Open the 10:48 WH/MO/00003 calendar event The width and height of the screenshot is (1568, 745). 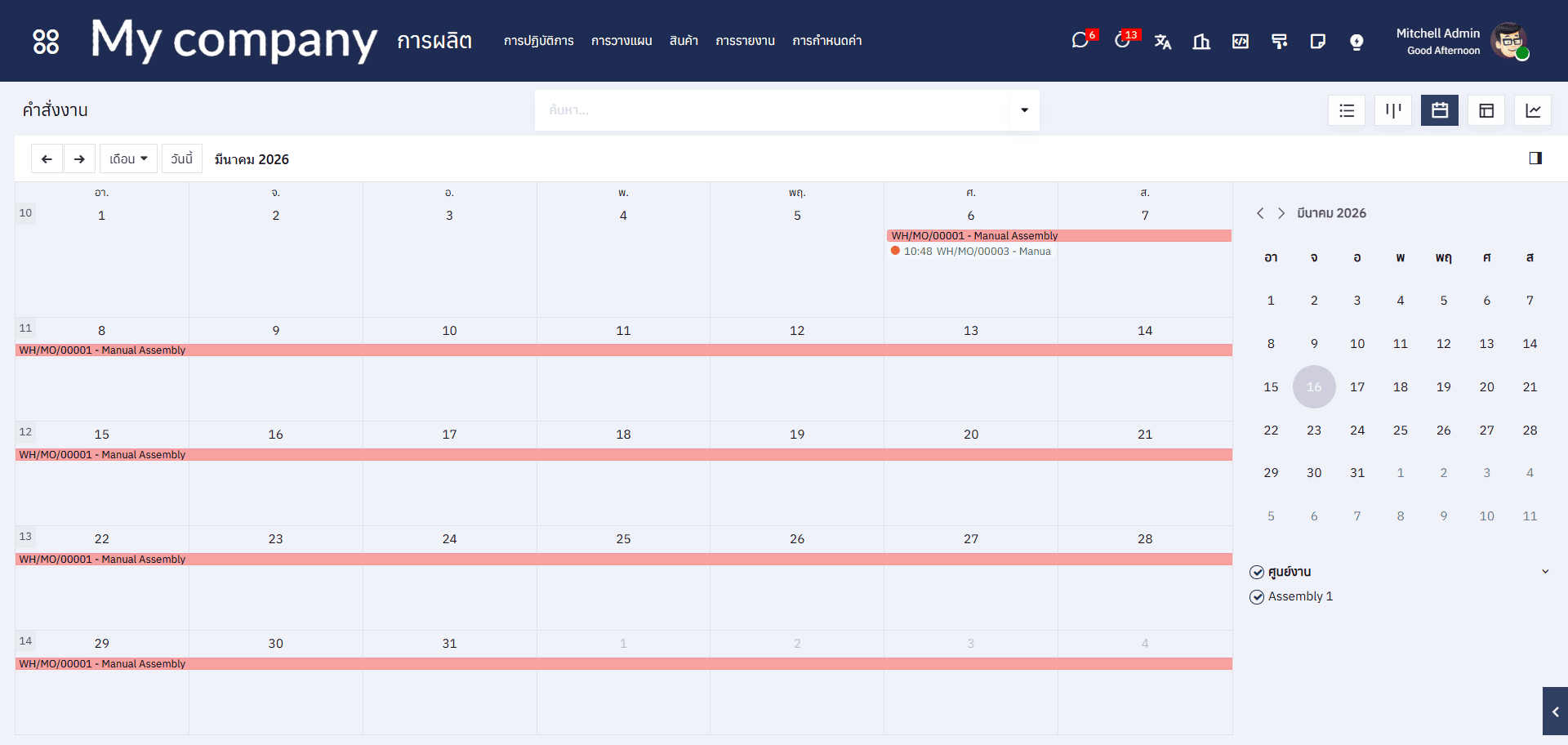coord(971,252)
